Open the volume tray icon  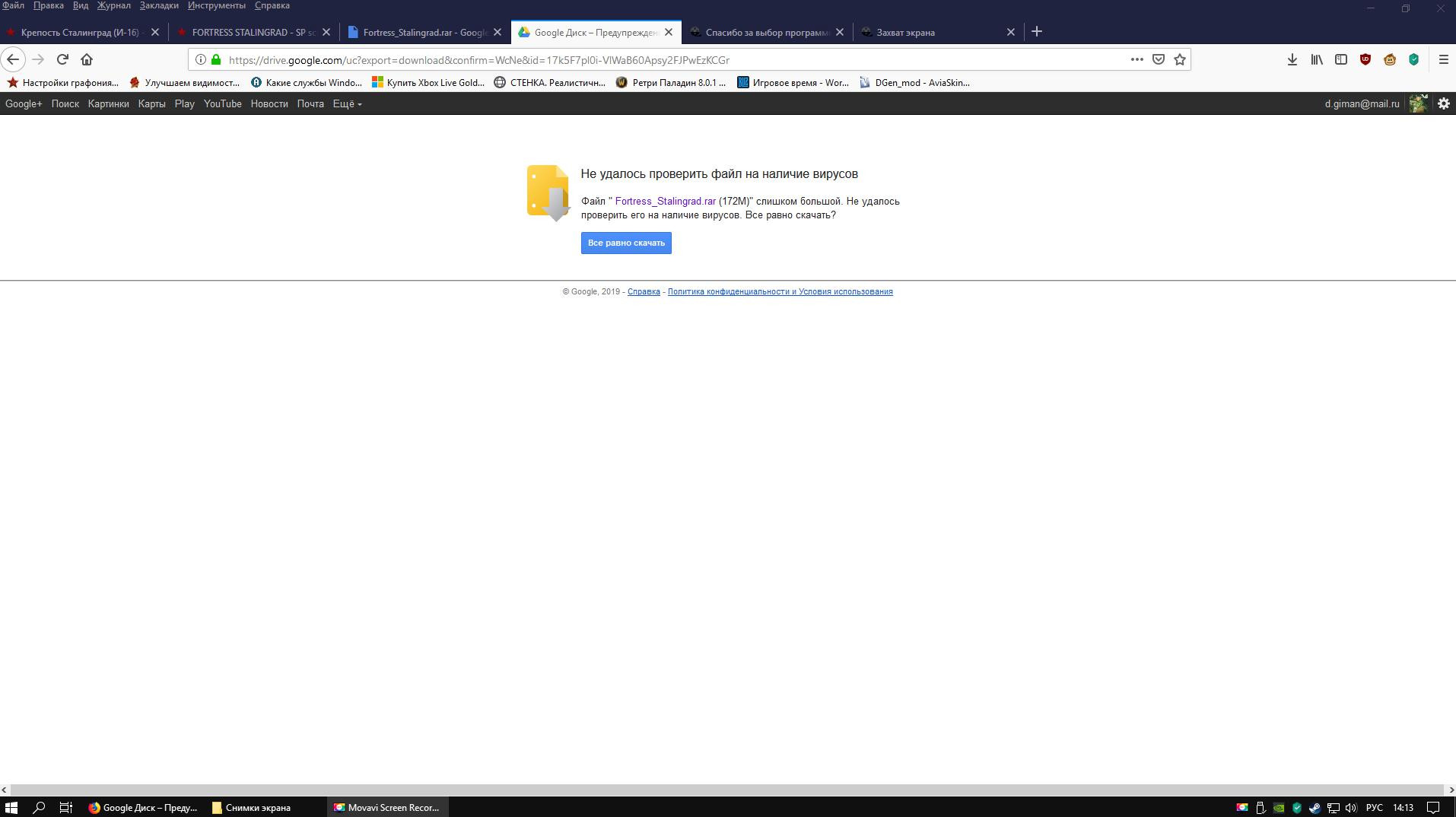pos(1351,808)
